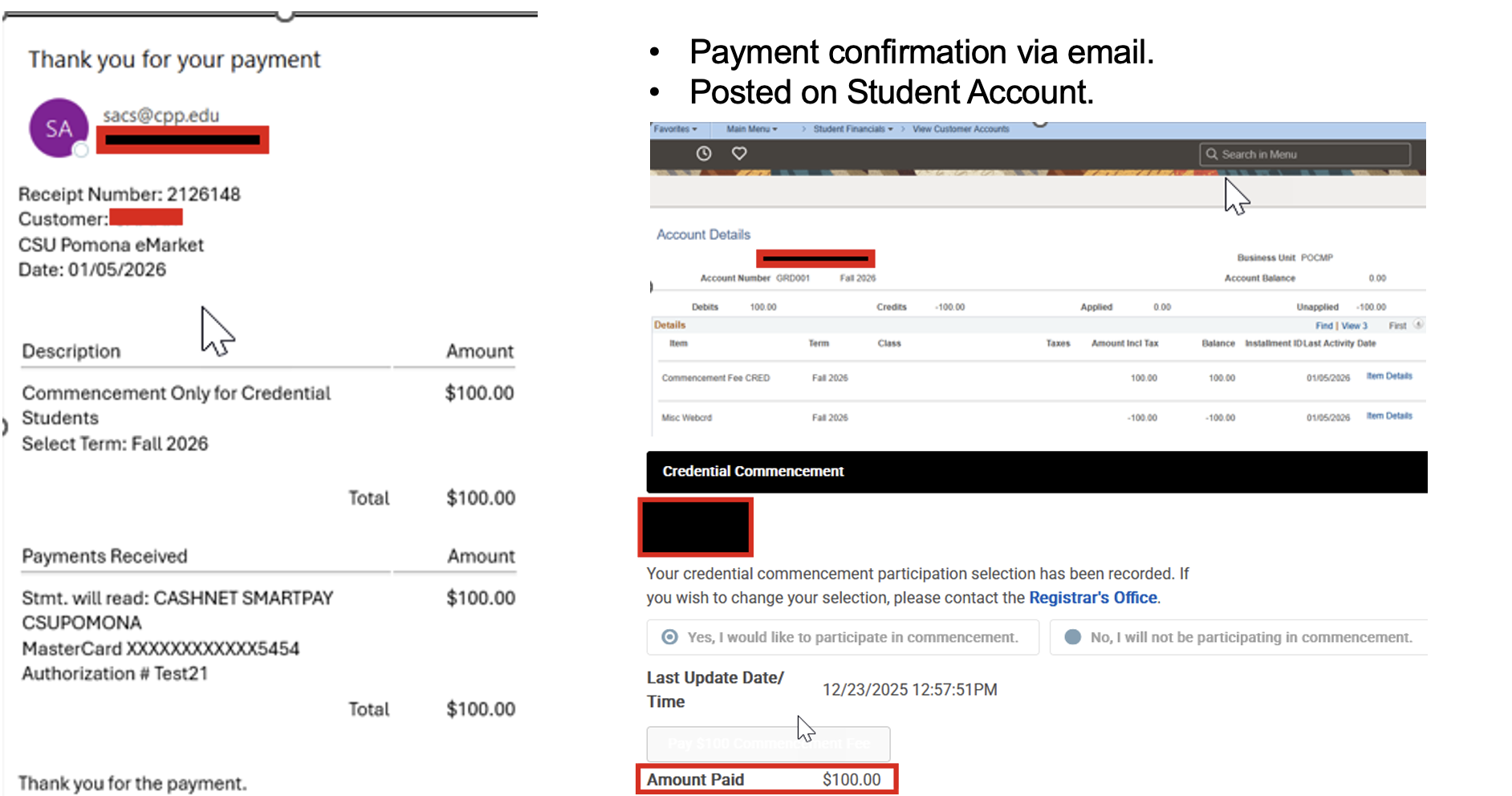The image size is (1512, 796).
Task: Open the Favorites dropdown menu
Action: point(674,129)
